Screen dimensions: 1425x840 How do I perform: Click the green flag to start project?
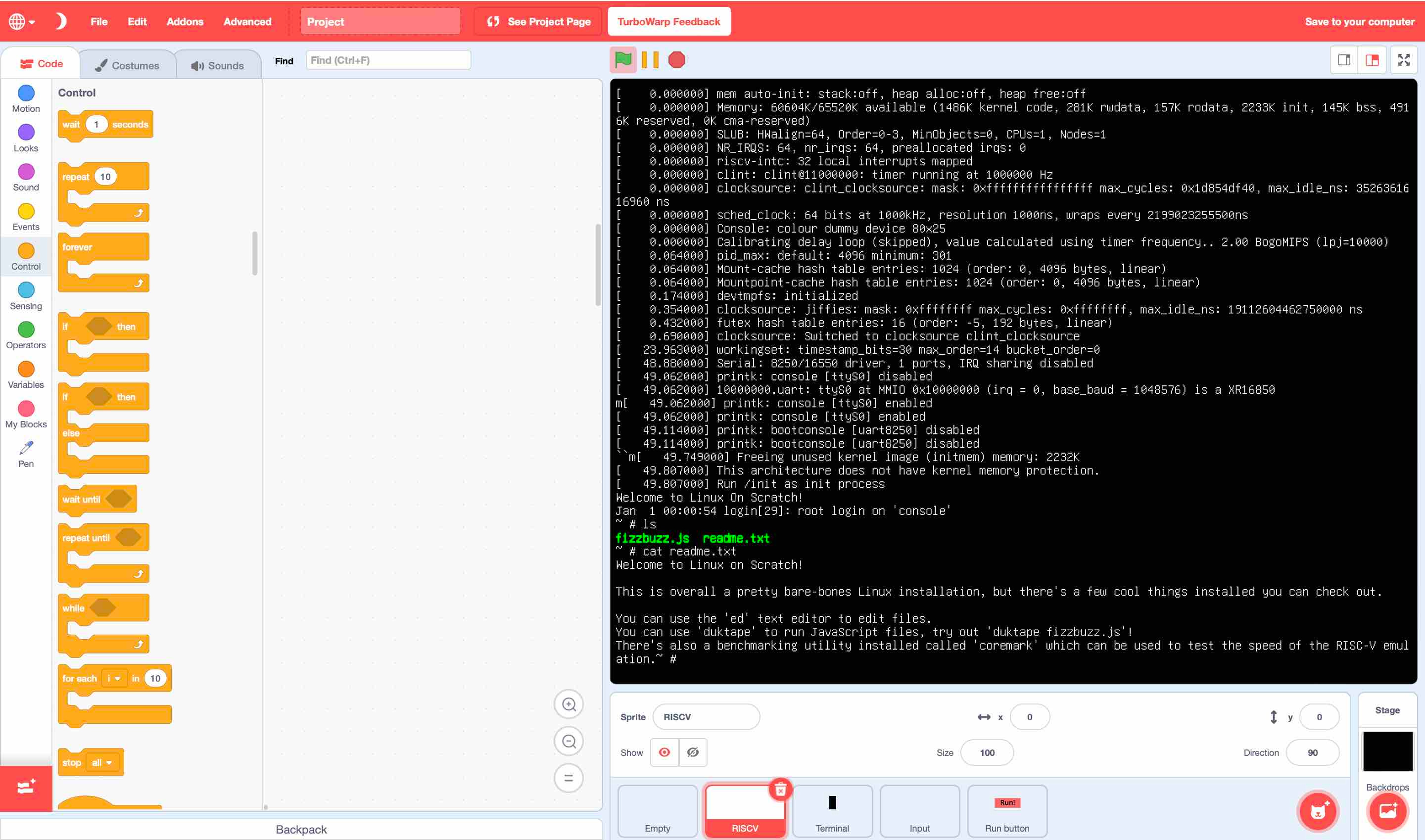coord(623,60)
